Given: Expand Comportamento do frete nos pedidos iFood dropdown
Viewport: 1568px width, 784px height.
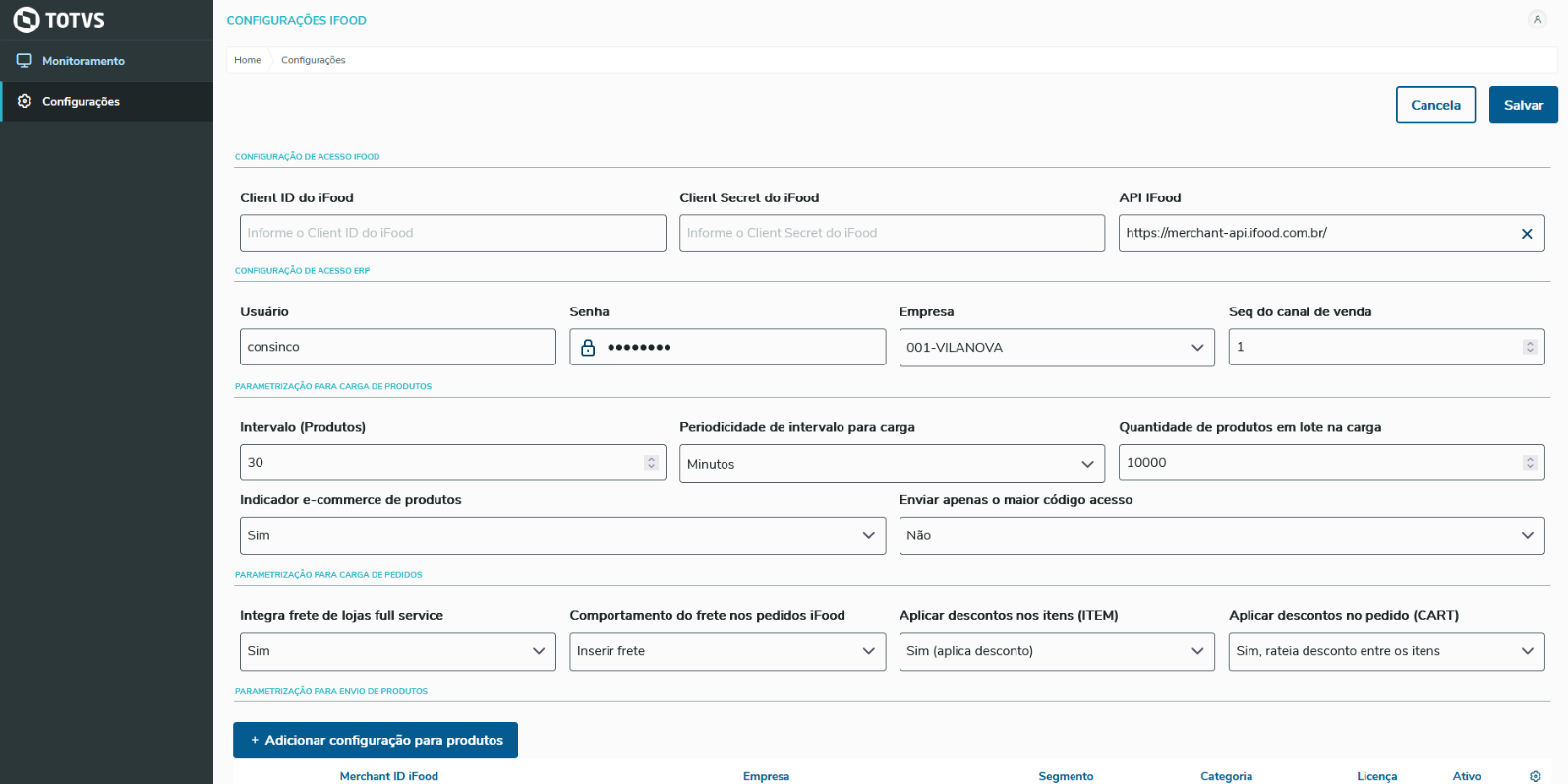Looking at the screenshot, I should (x=727, y=651).
